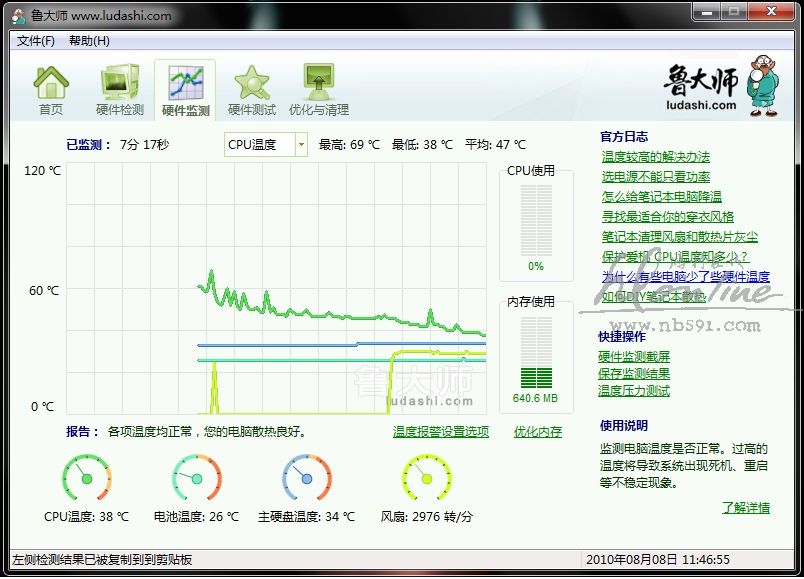
Task: Open link 如何DIY笔记本散热
Action: pos(653,297)
